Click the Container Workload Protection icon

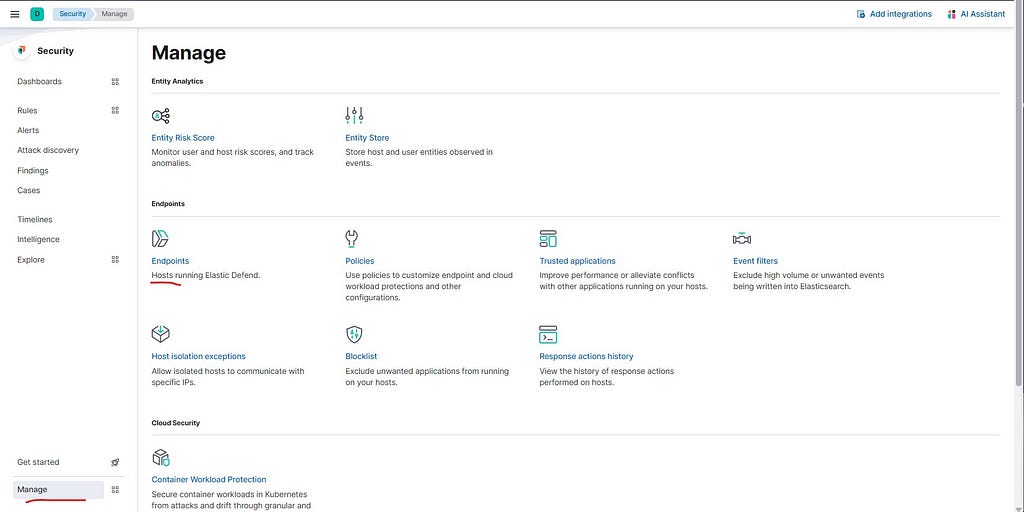pos(161,456)
